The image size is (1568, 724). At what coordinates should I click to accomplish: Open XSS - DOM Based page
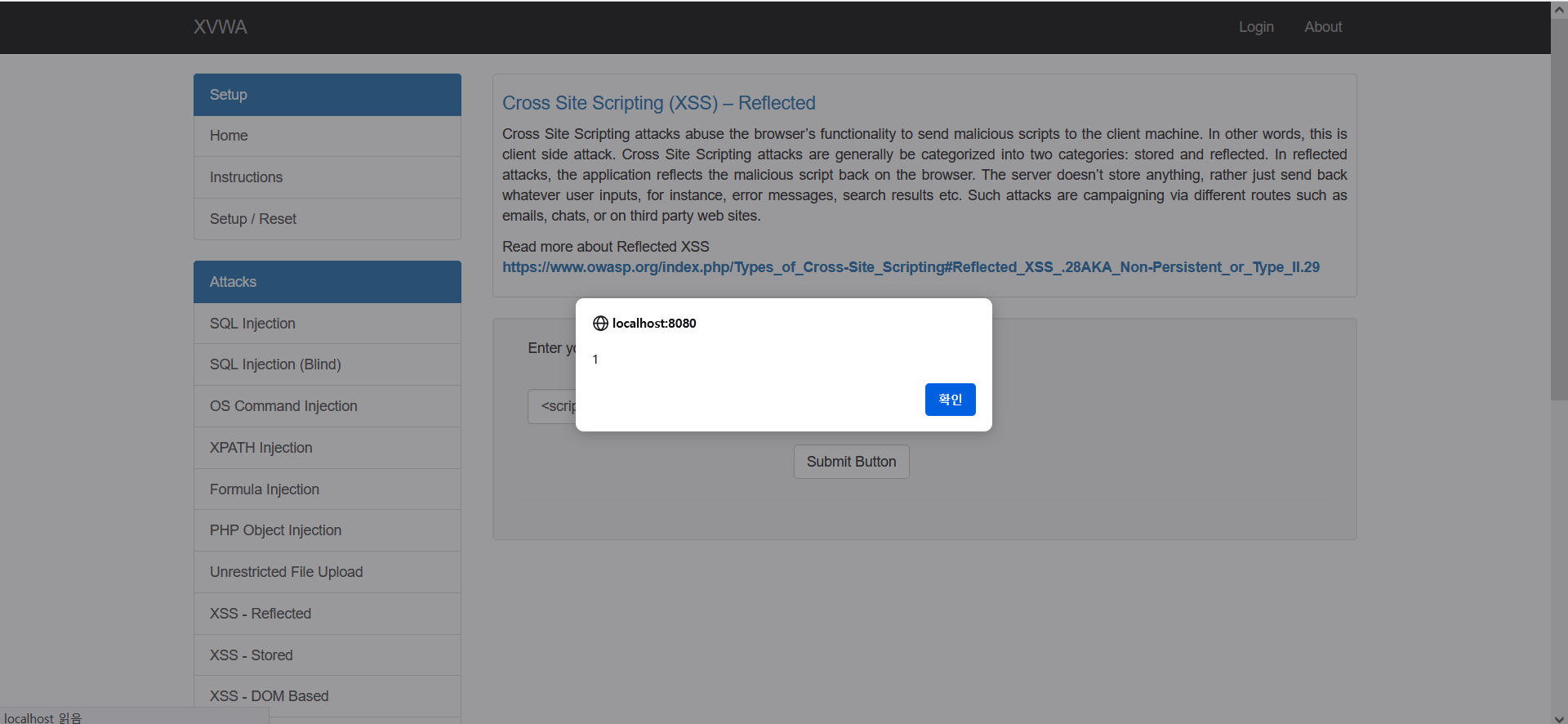(x=269, y=696)
